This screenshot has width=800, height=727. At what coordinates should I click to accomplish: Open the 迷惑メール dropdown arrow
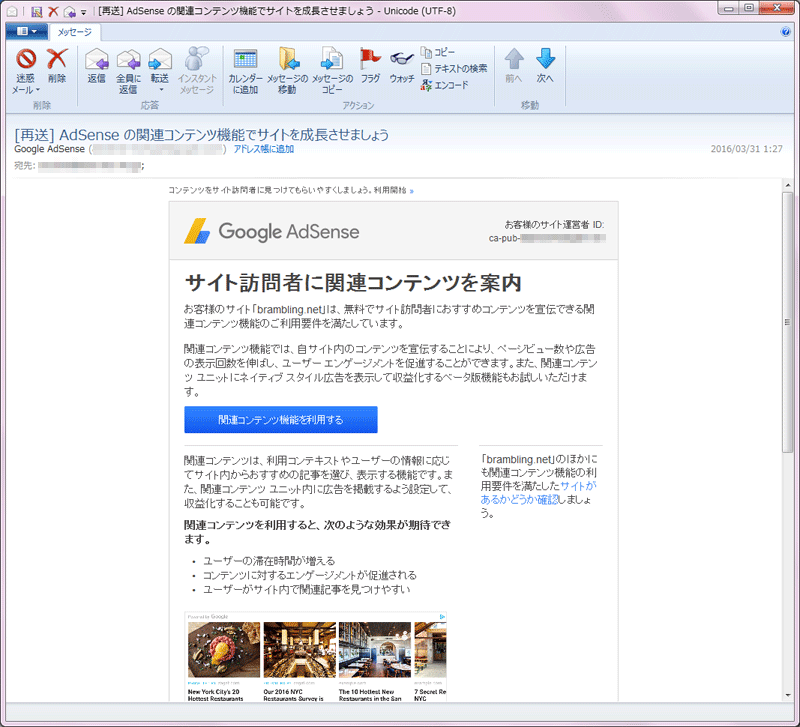point(37,90)
